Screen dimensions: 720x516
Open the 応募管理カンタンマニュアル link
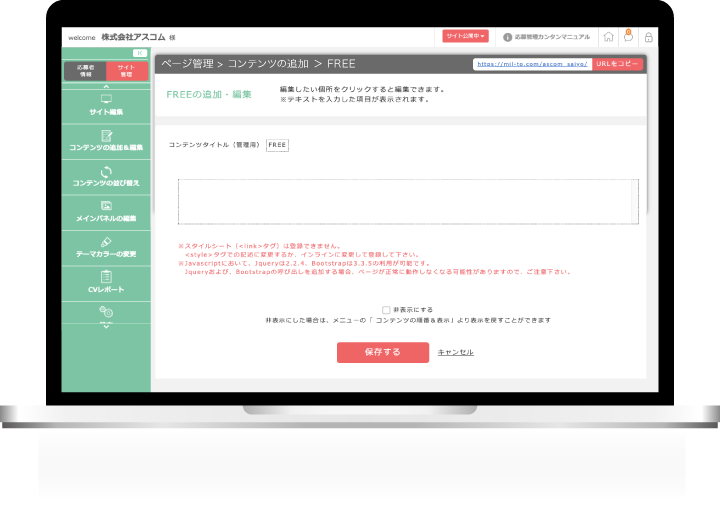pos(547,37)
